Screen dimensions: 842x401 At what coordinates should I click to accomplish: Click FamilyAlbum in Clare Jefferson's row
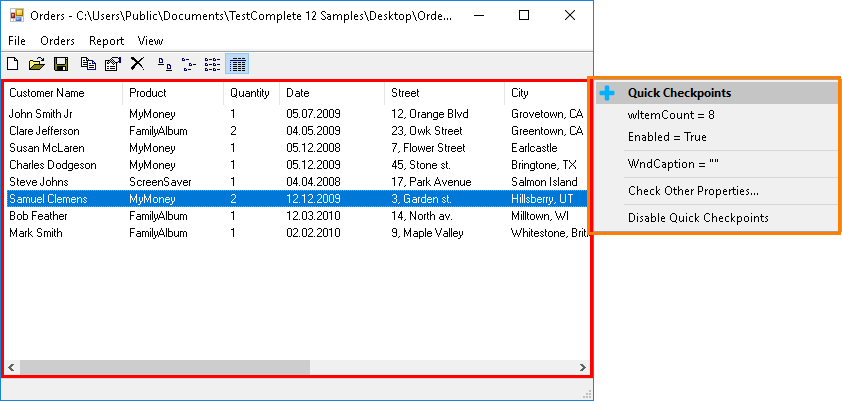pos(158,131)
